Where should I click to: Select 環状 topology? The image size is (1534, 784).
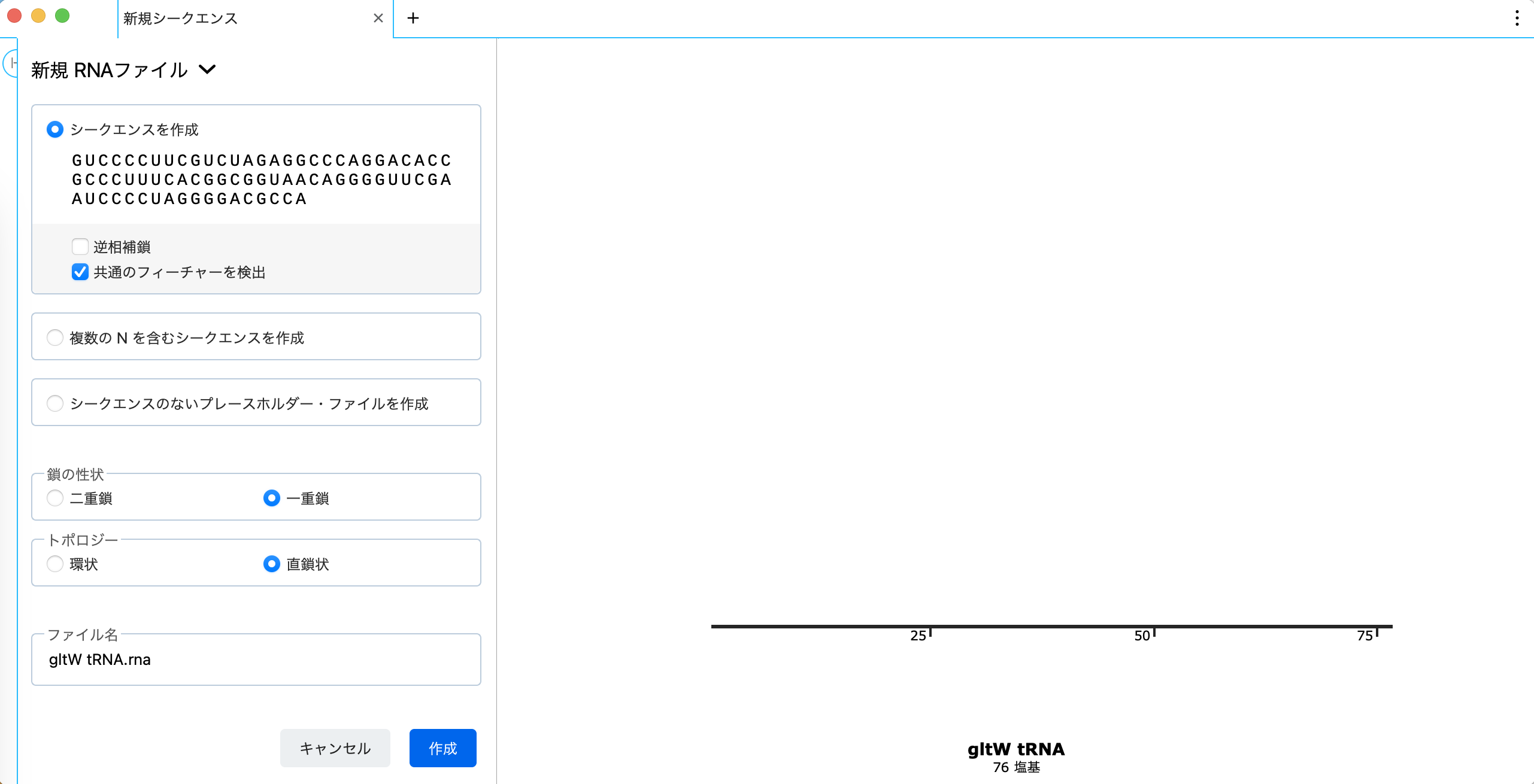[x=54, y=564]
